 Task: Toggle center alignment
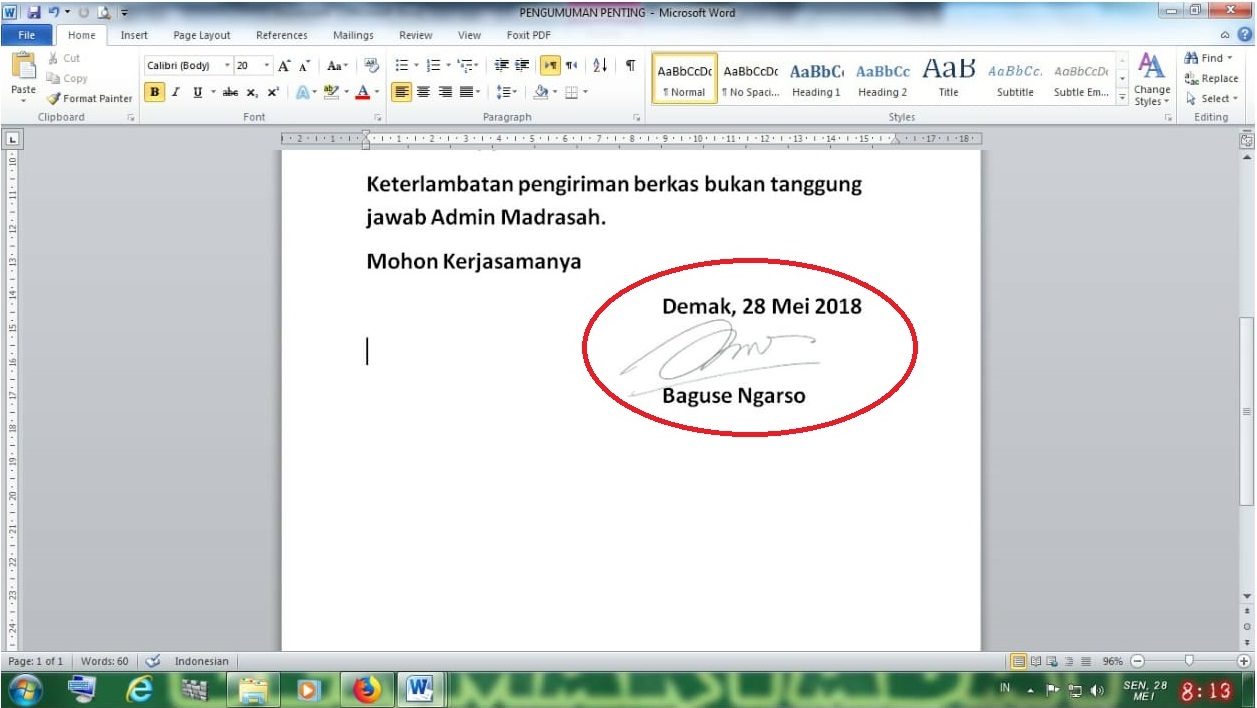click(425, 91)
